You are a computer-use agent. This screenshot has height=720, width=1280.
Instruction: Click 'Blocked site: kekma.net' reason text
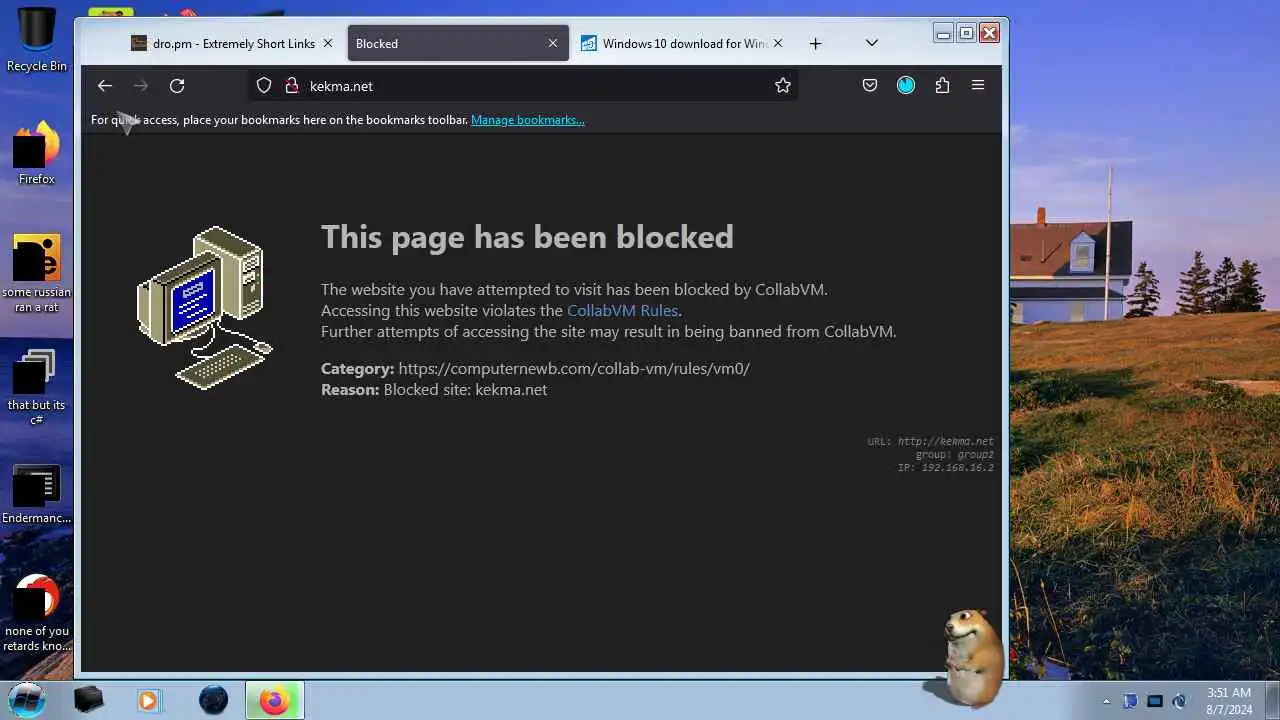pos(465,390)
